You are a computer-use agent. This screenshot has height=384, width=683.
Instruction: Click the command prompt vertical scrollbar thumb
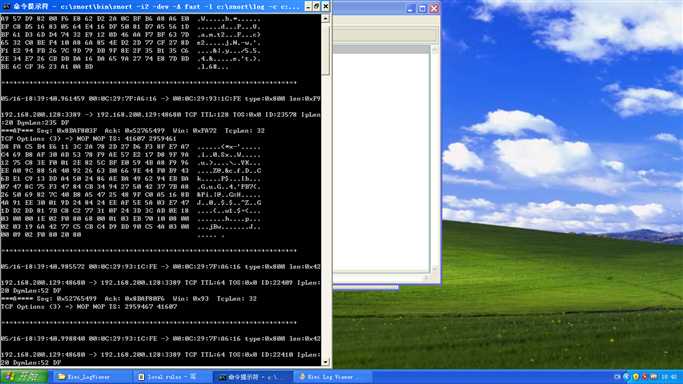tap(325, 50)
